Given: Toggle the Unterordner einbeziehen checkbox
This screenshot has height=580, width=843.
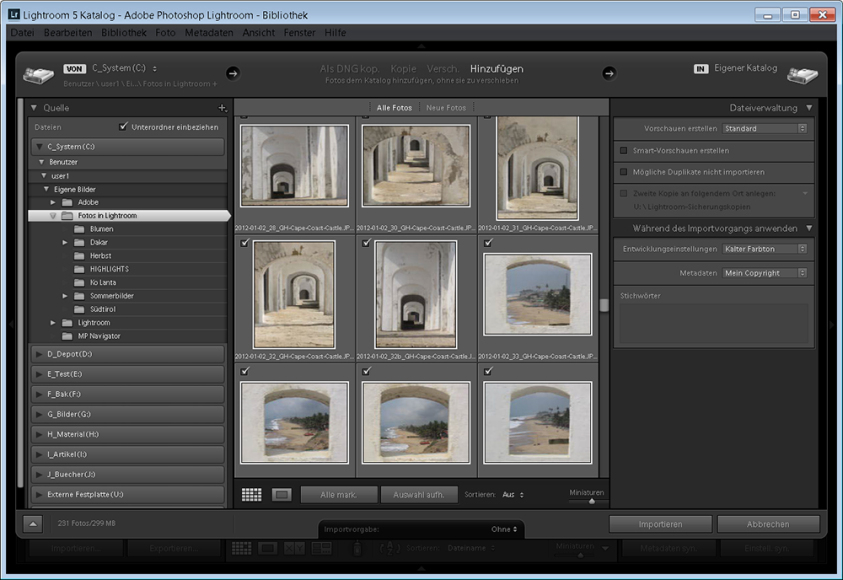Looking at the screenshot, I should point(121,127).
